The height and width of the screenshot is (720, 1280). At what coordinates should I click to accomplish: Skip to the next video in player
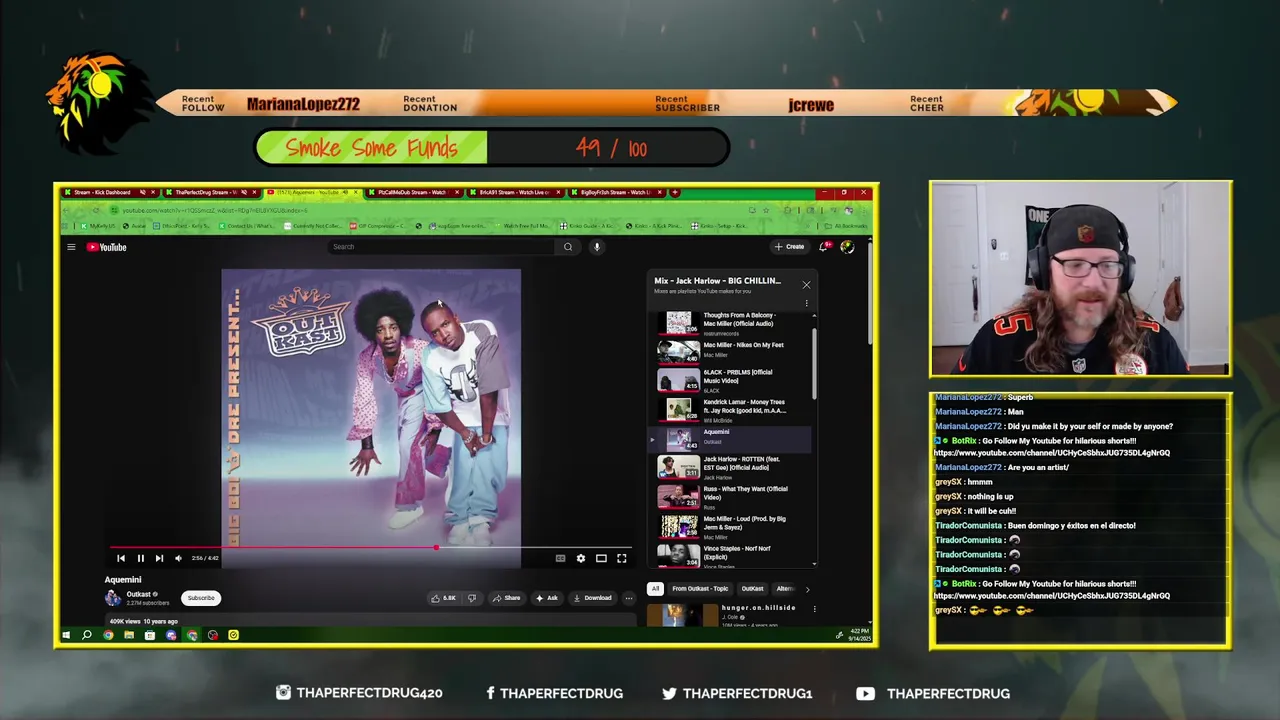159,559
